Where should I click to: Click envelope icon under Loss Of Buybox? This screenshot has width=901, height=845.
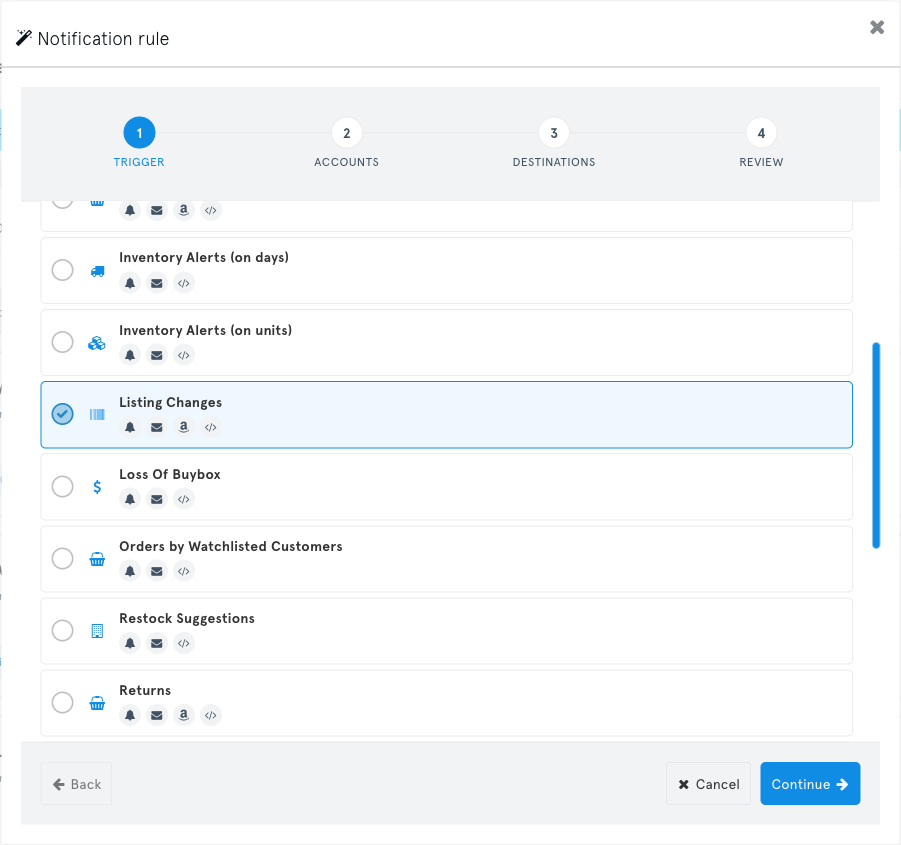point(157,499)
